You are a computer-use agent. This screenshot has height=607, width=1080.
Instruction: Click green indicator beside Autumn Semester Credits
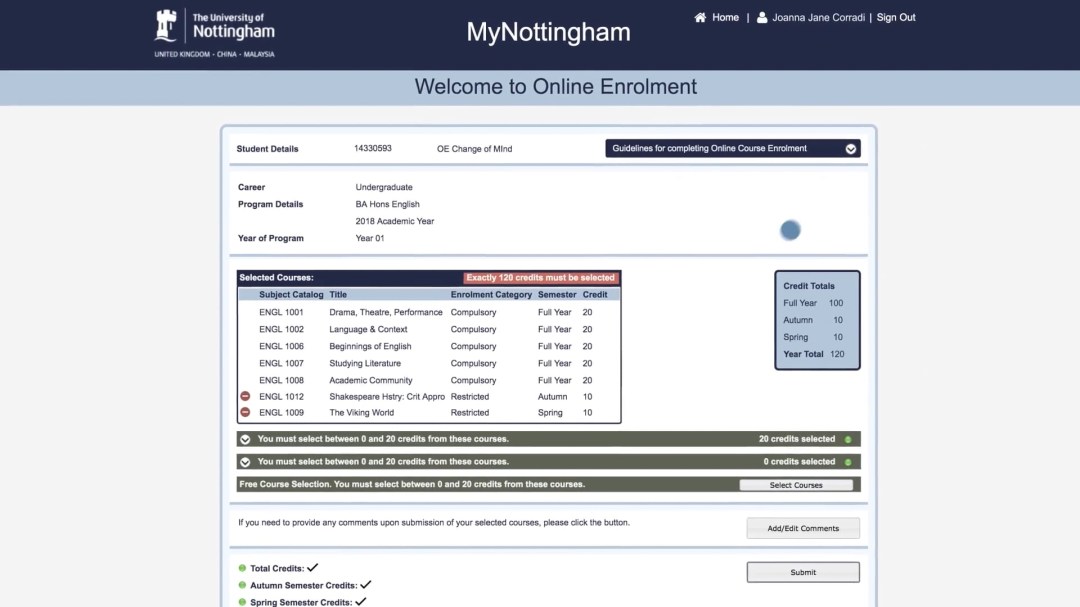pyautogui.click(x=242, y=585)
